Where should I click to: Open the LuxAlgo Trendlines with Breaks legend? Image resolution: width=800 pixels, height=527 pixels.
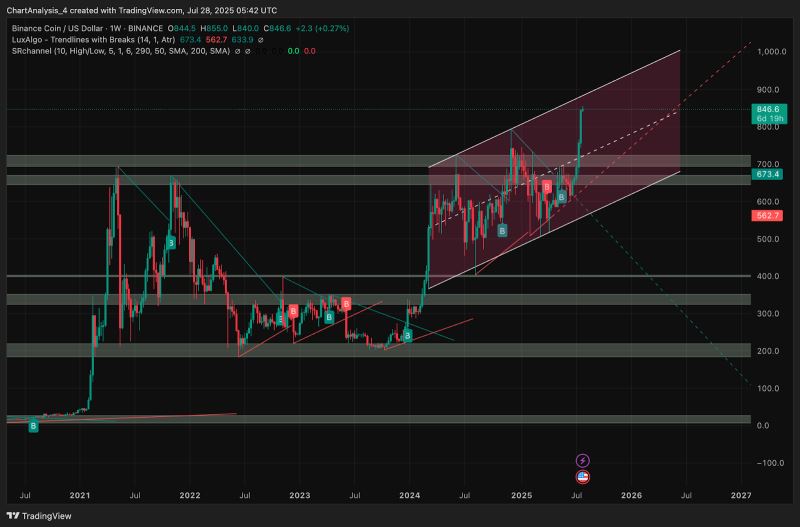coord(72,41)
